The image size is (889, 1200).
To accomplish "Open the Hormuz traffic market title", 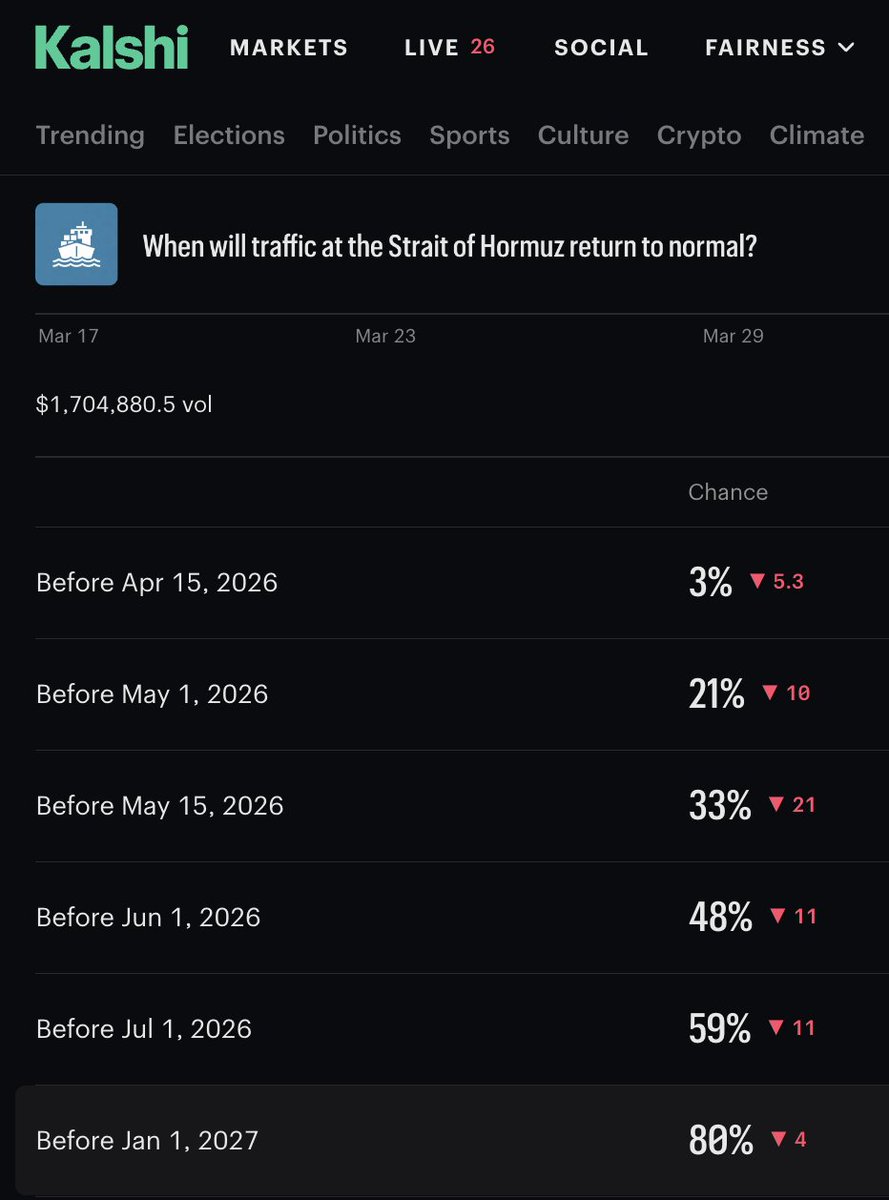I will click(450, 246).
